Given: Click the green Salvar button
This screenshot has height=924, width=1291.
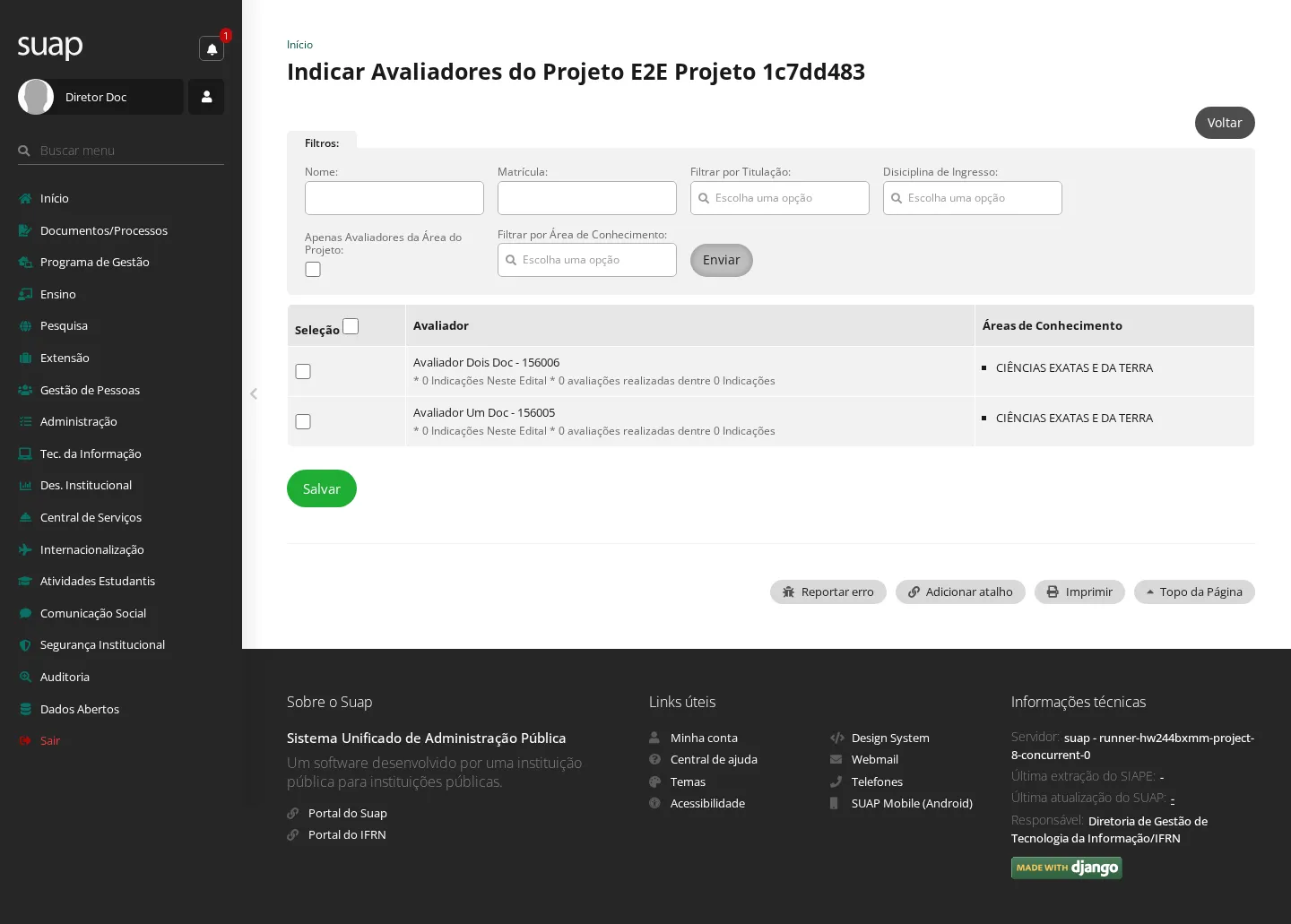Looking at the screenshot, I should tap(322, 488).
